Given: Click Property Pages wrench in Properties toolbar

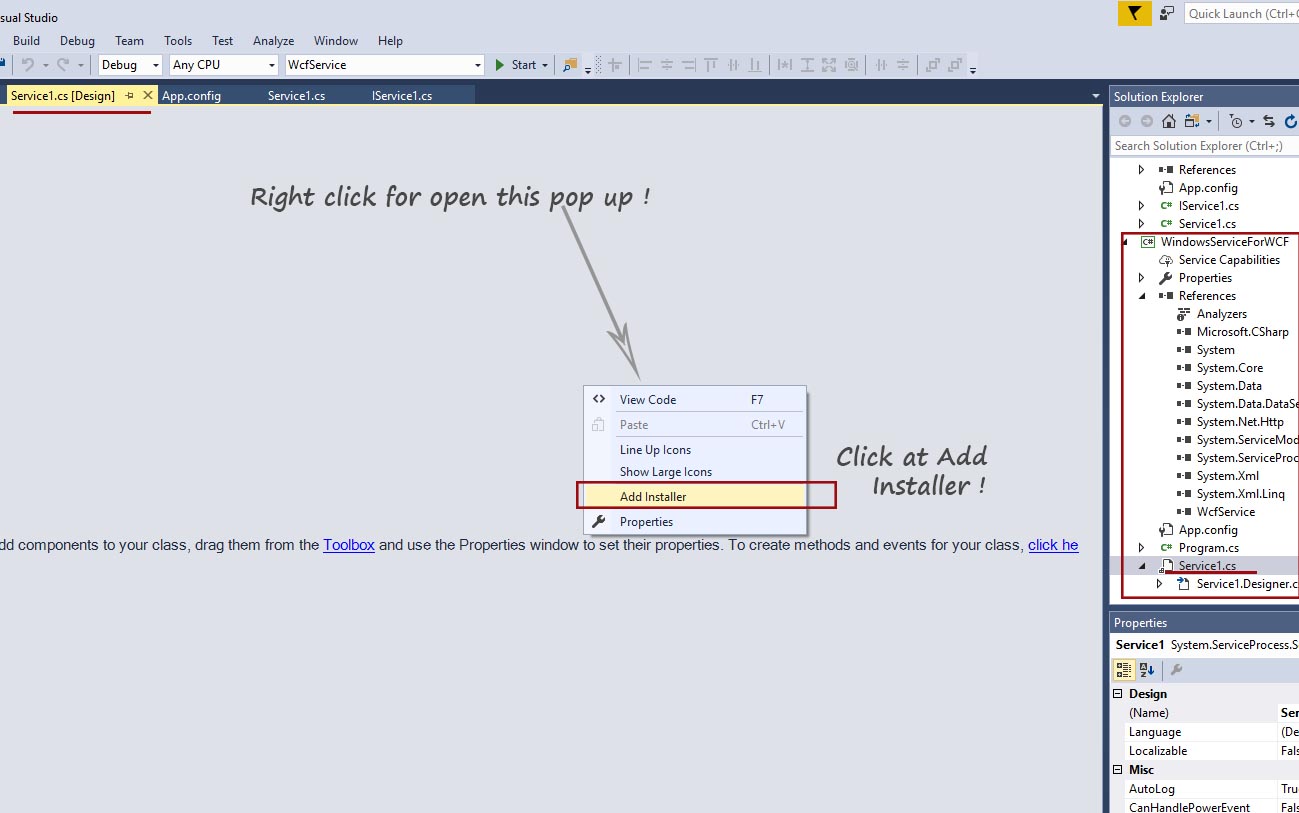Looking at the screenshot, I should pyautogui.click(x=1177, y=670).
